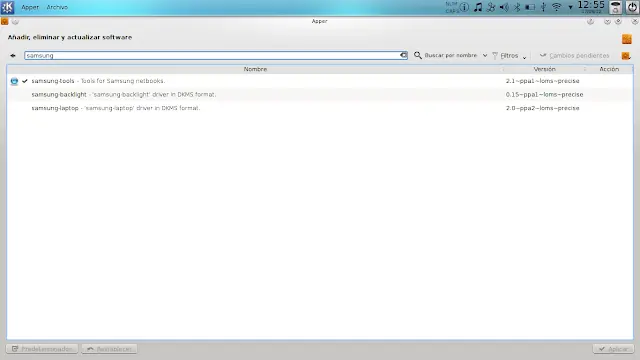Minimize the Apper window
Image resolution: width=640 pixels, height=360 pixels.
coord(607,22)
